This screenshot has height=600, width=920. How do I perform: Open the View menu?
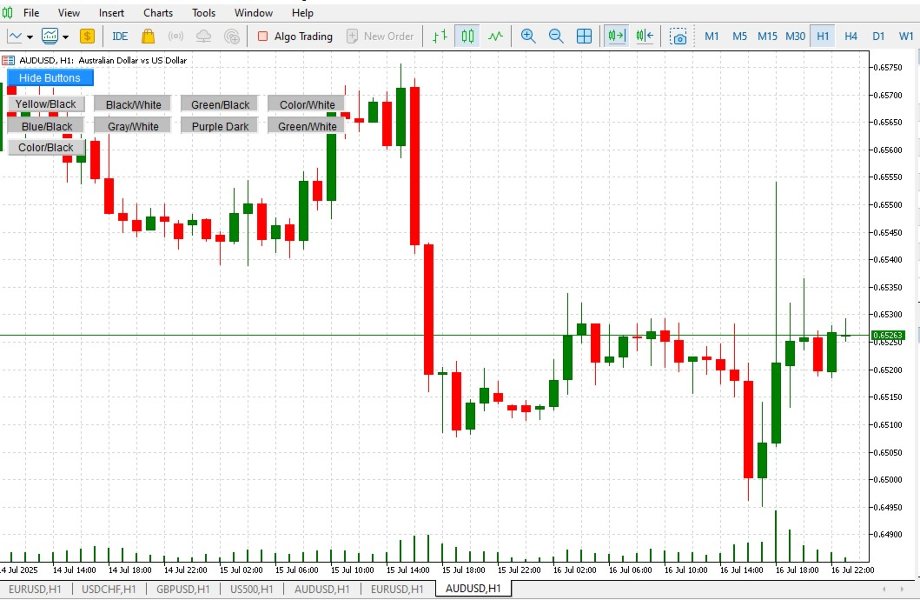(x=69, y=12)
